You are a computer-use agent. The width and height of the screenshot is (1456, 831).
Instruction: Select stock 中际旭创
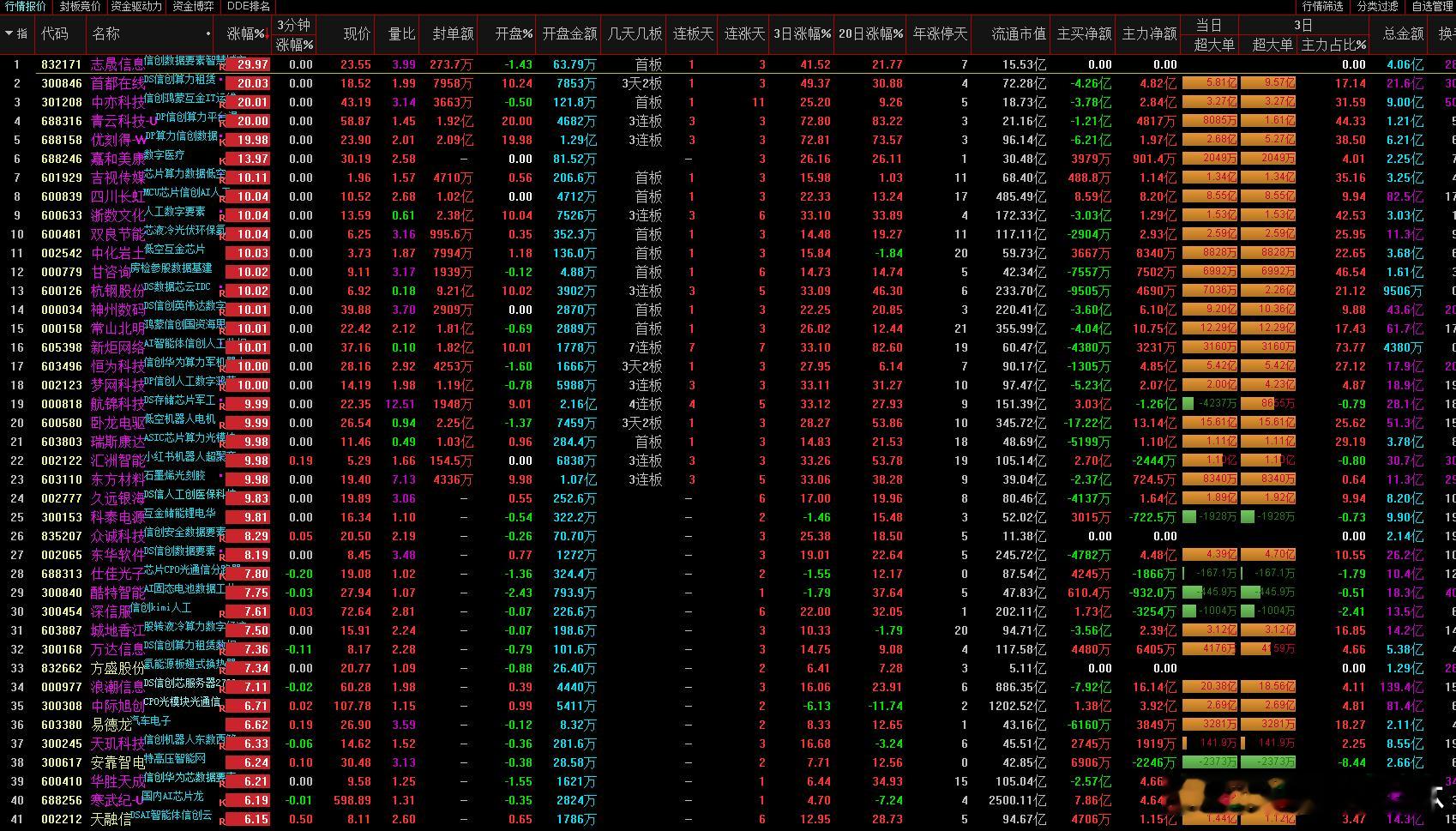point(117,706)
